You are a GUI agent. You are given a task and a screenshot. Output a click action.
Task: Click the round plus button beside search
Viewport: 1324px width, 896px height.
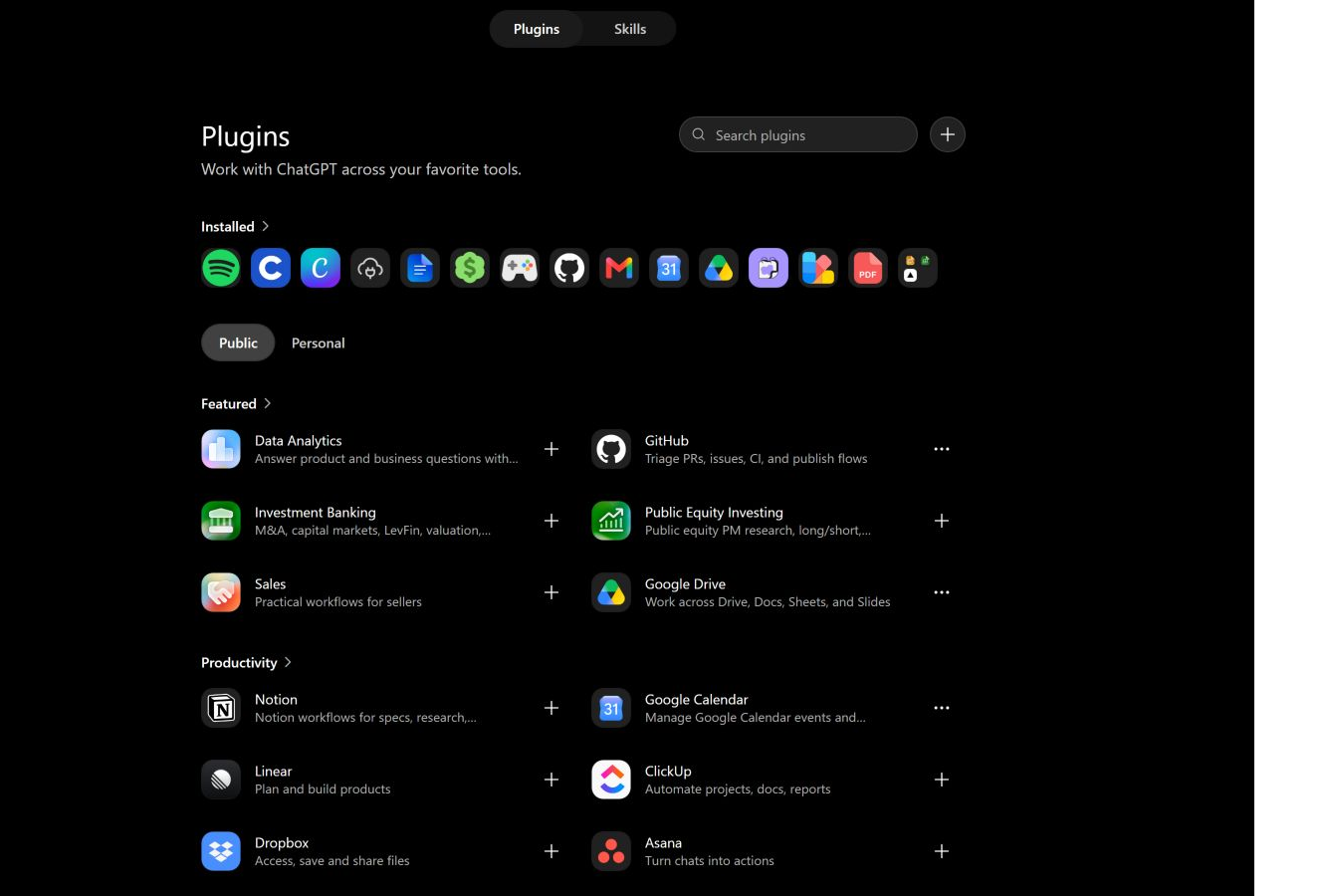948,134
